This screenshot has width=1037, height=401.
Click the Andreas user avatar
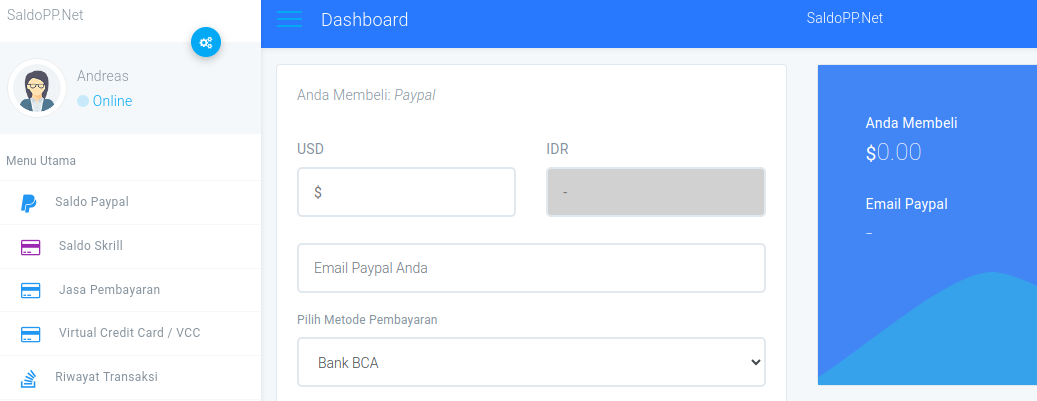click(36, 88)
